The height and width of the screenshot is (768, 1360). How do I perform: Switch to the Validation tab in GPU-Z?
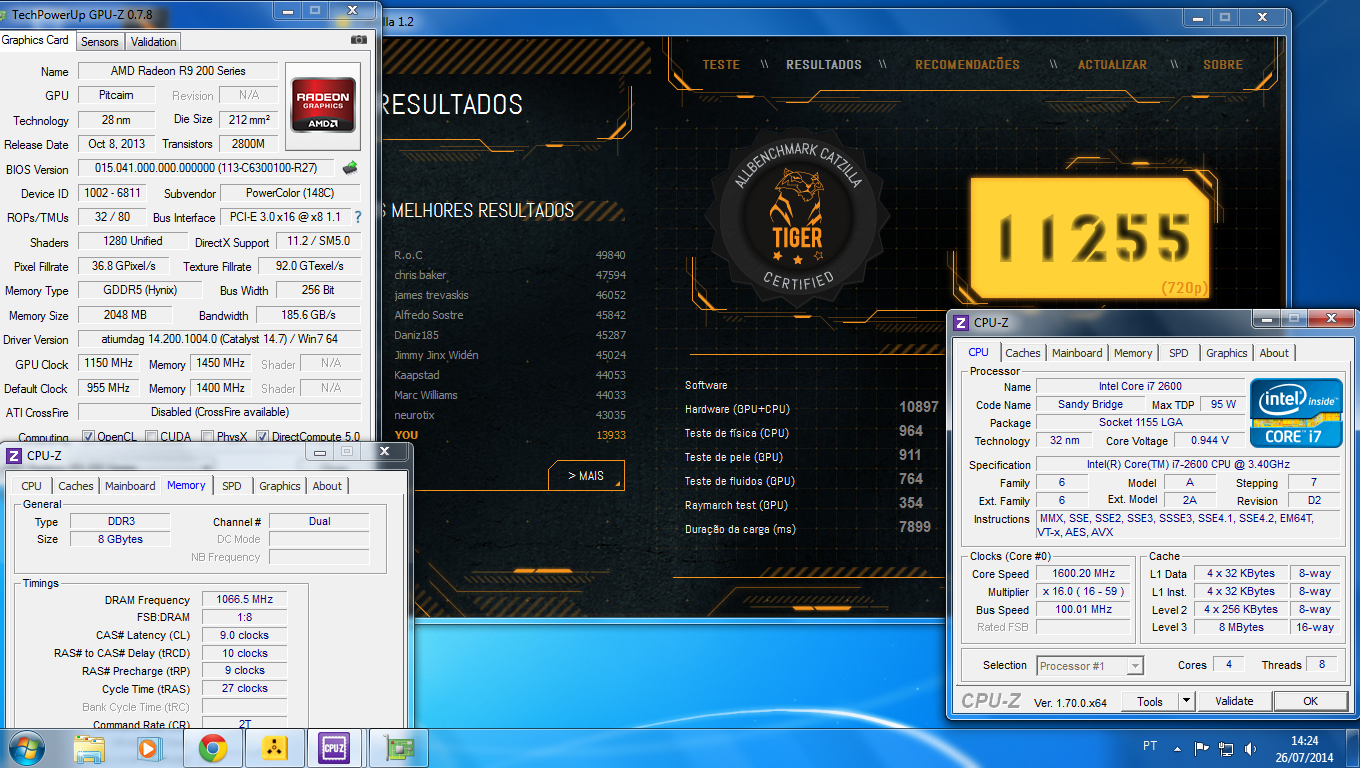(153, 41)
